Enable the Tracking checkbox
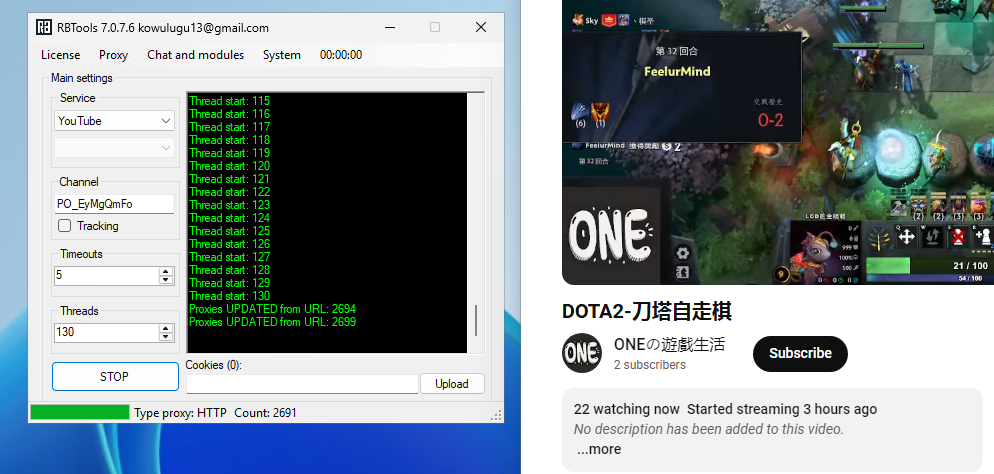994x474 pixels. tap(65, 226)
